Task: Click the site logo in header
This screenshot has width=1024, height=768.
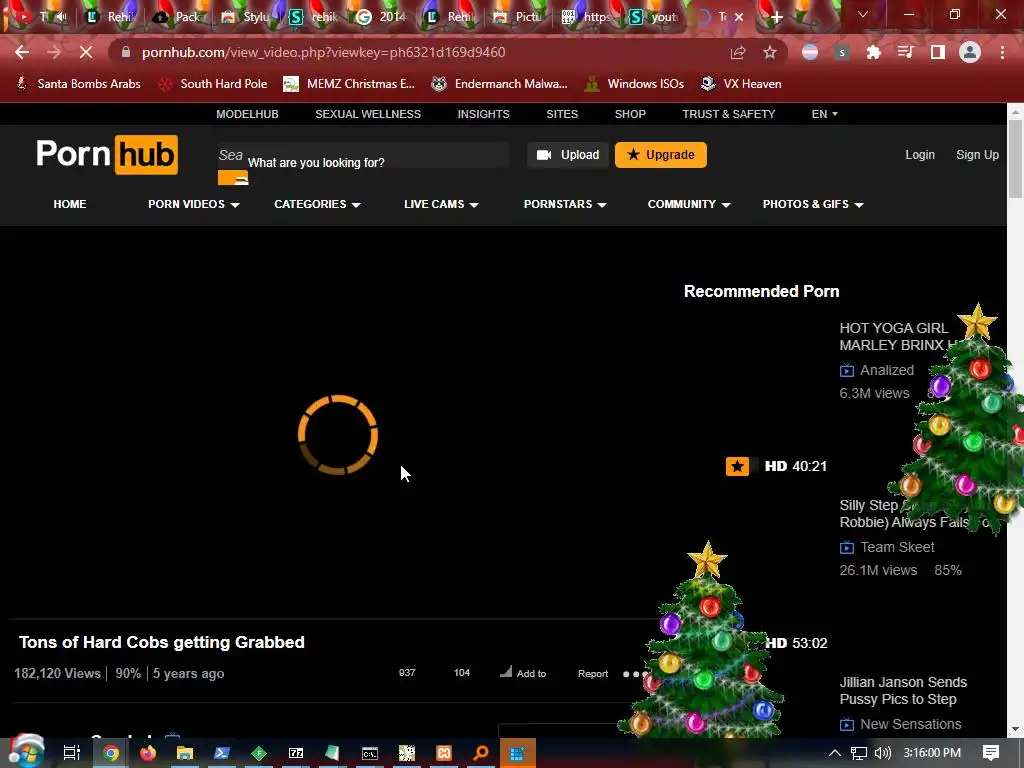Action: 107,155
